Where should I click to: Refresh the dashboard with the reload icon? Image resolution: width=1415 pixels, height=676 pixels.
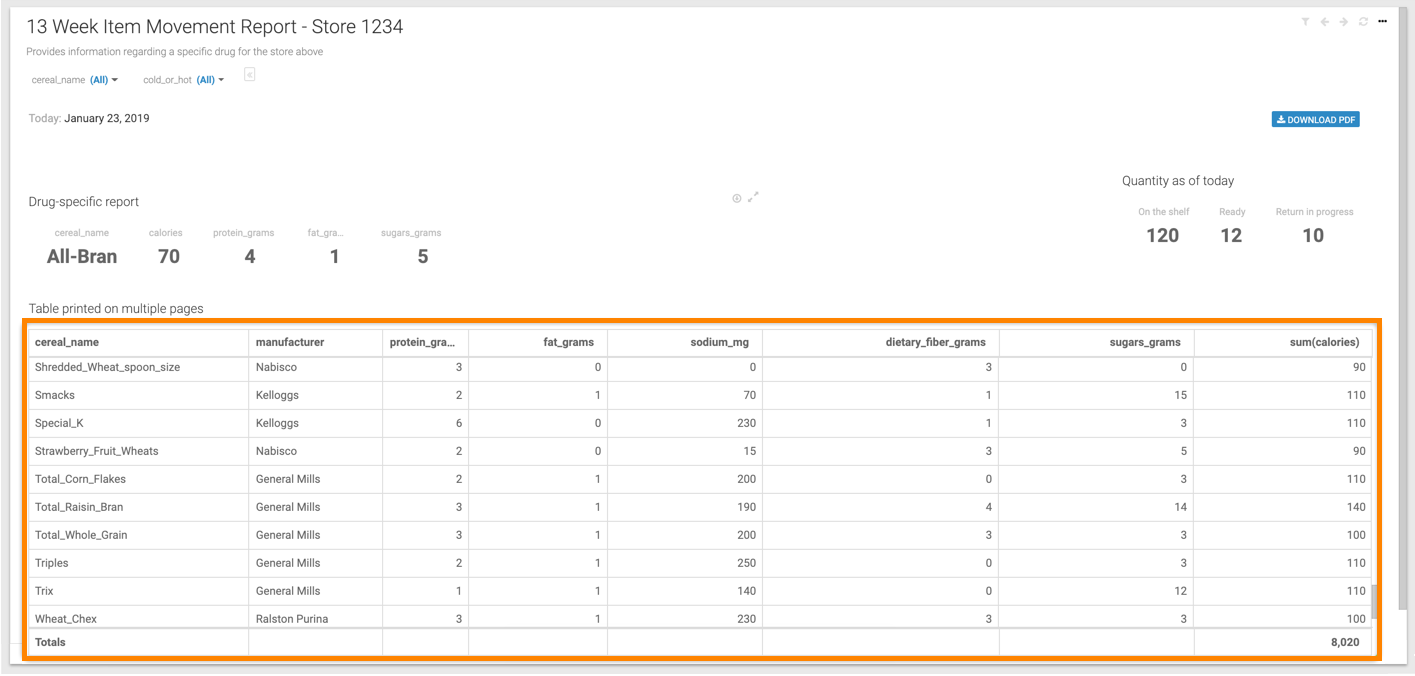[1364, 22]
